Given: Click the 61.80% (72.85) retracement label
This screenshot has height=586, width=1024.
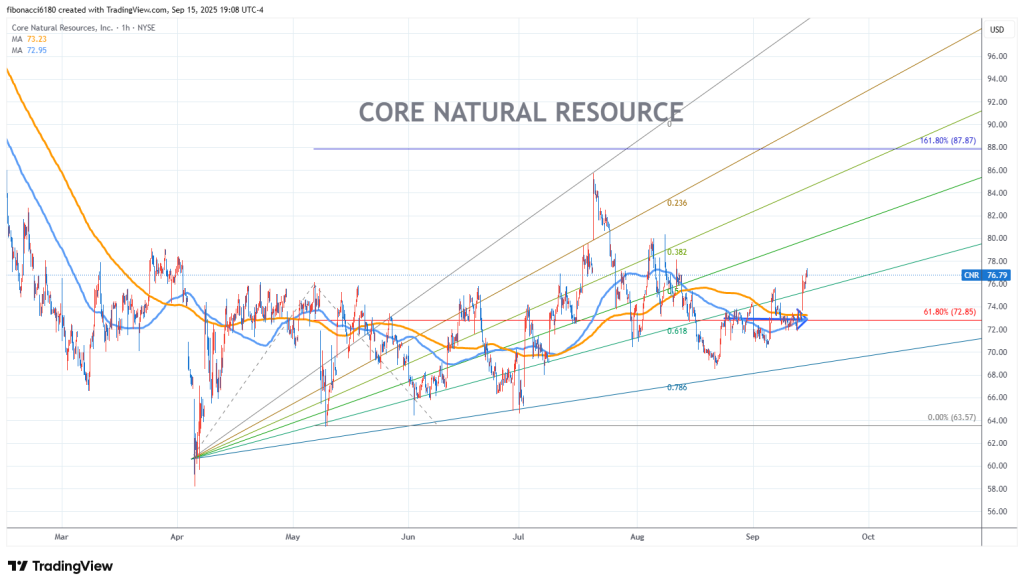Looking at the screenshot, I should tap(950, 312).
